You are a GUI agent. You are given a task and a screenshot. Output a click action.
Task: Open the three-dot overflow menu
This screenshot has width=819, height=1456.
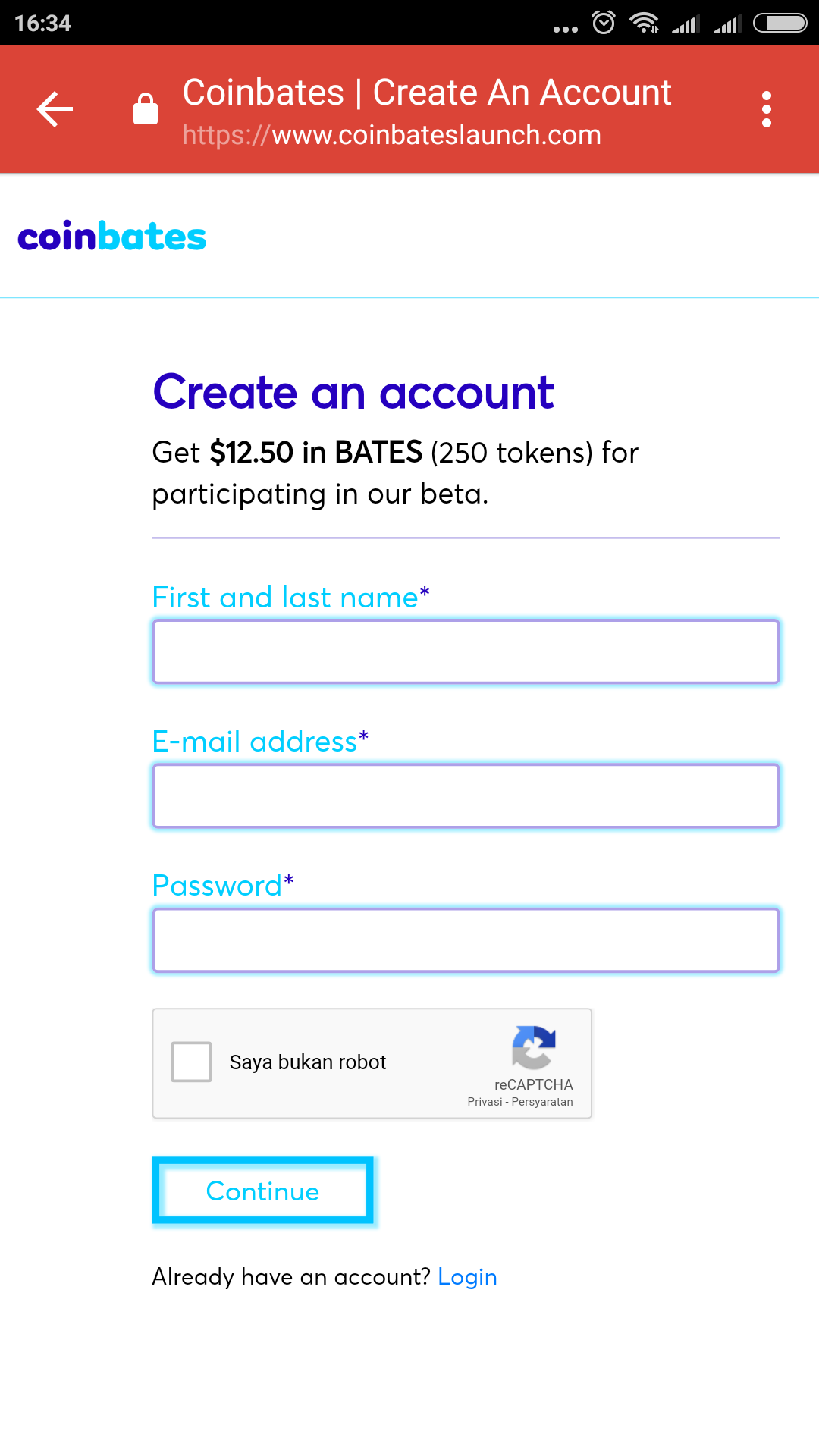click(767, 109)
